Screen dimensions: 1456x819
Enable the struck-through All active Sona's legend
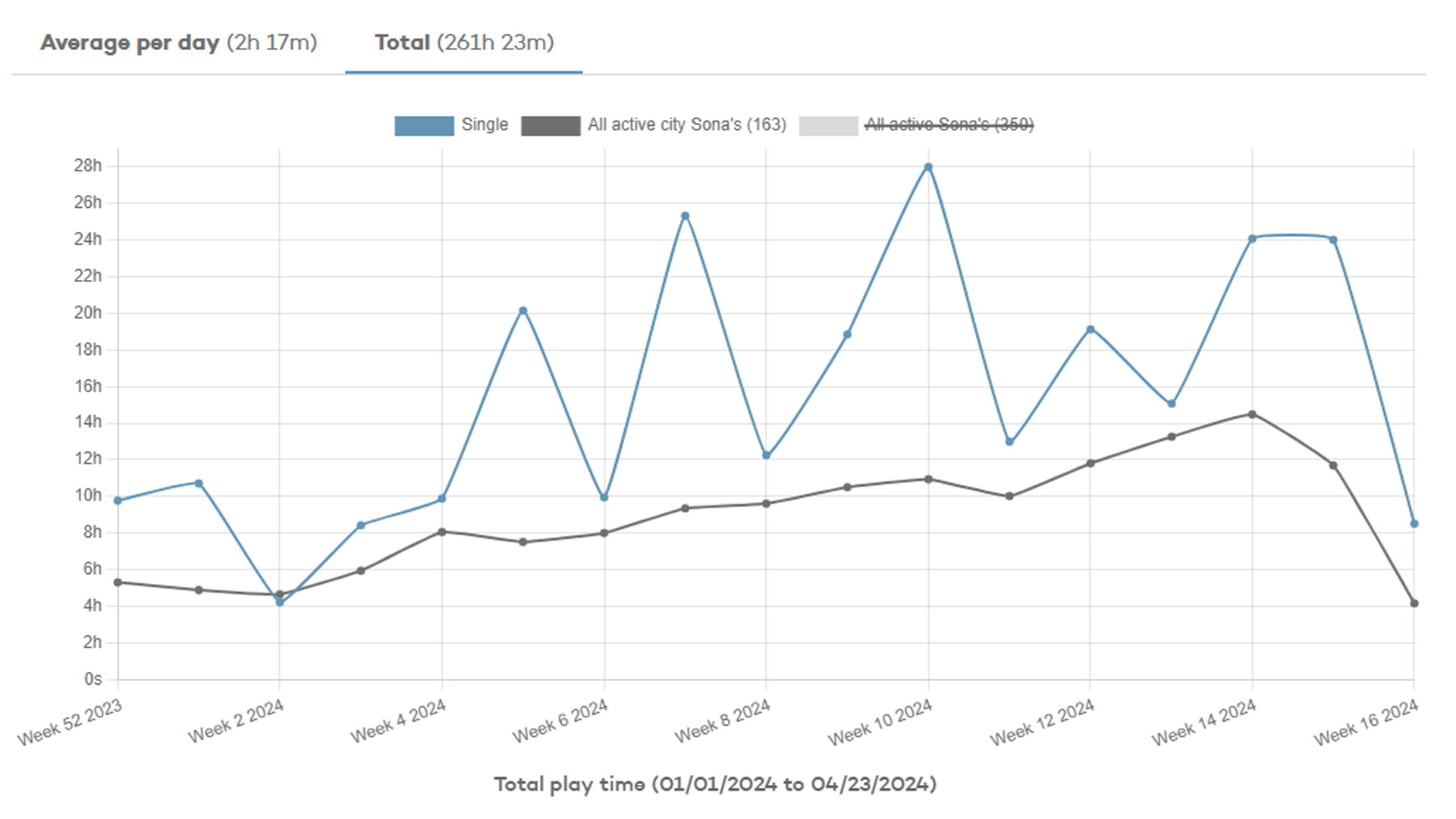point(949,124)
